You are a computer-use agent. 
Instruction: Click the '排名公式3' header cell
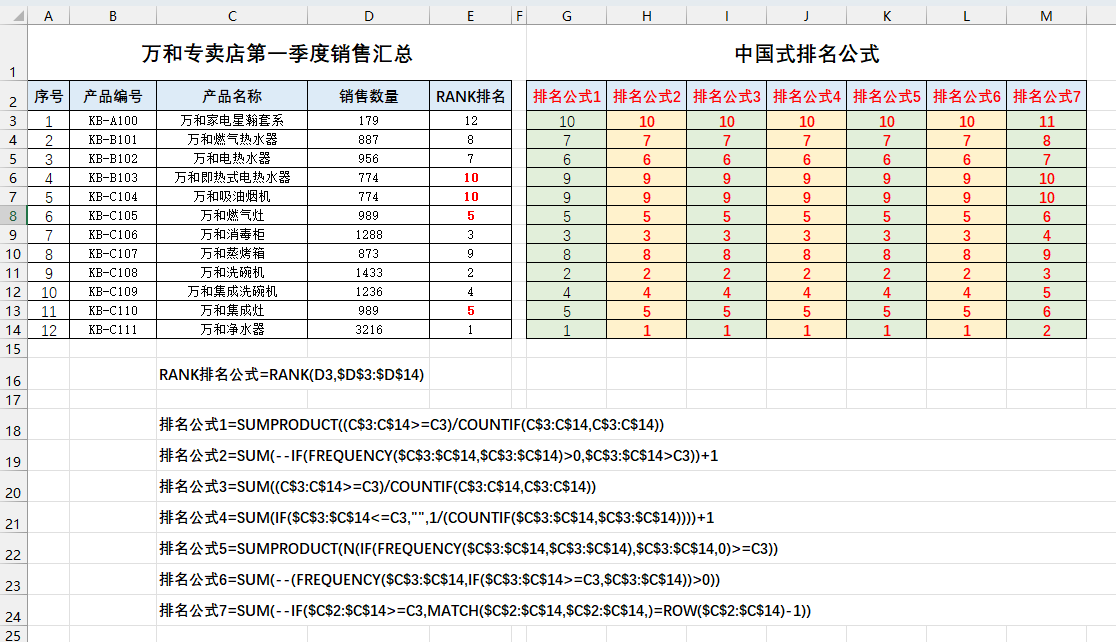pyautogui.click(x=727, y=96)
